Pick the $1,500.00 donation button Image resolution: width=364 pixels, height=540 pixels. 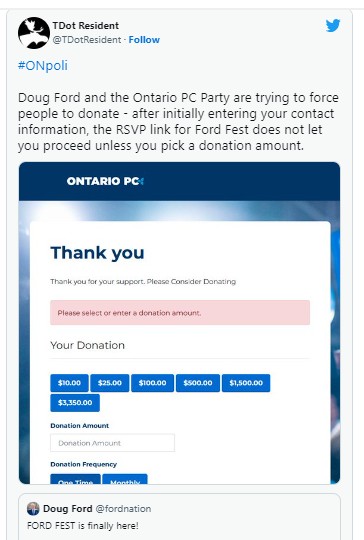(x=246, y=383)
